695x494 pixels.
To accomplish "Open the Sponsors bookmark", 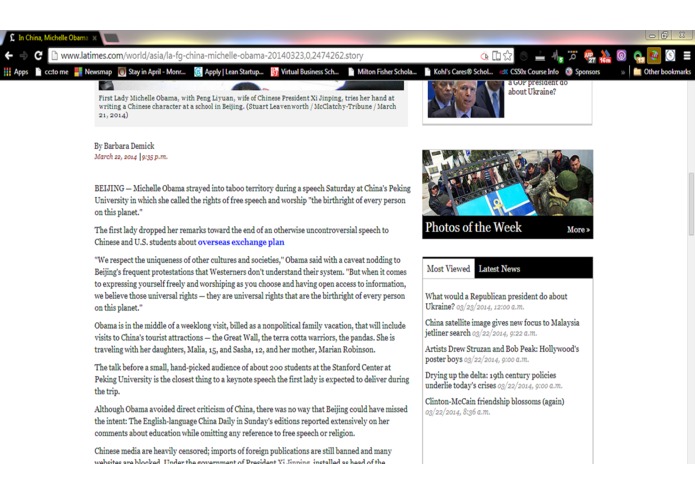I will (582, 72).
